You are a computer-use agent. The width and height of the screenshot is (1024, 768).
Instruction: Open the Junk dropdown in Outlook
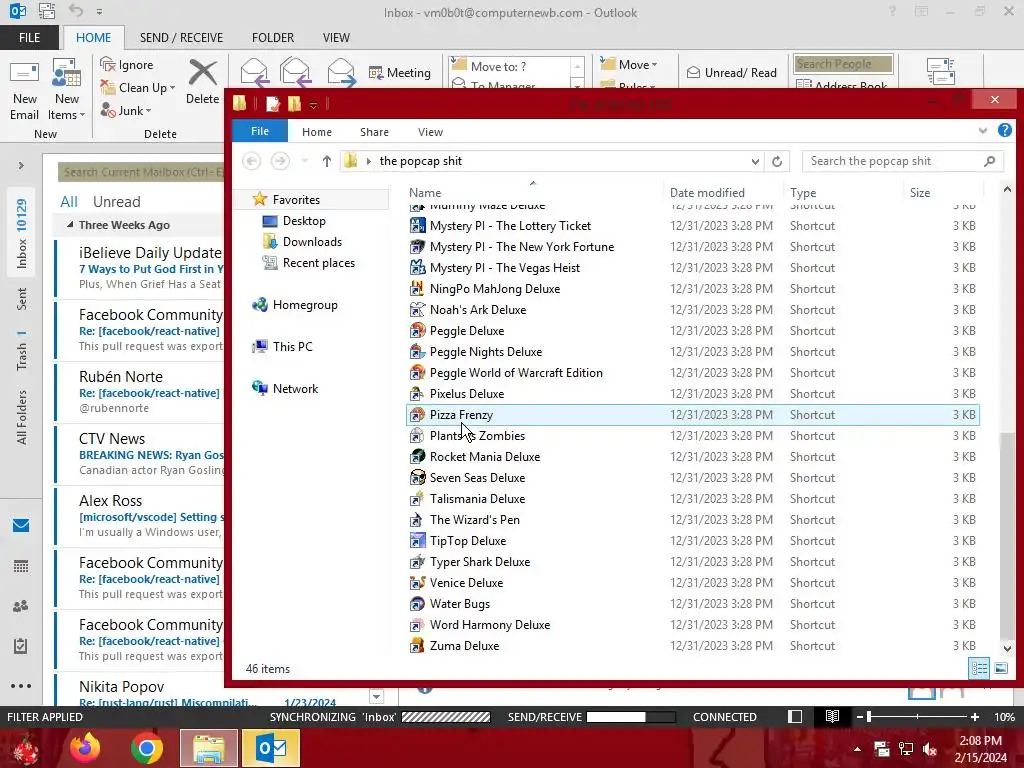(126, 110)
